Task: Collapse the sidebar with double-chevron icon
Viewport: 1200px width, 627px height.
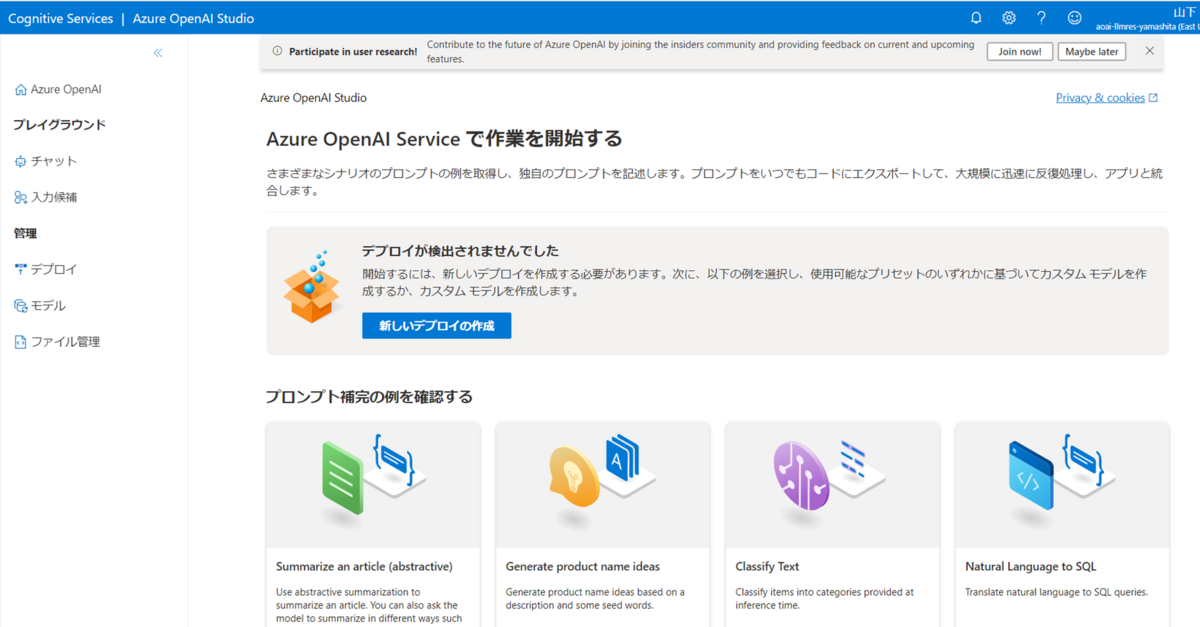Action: tap(158, 53)
